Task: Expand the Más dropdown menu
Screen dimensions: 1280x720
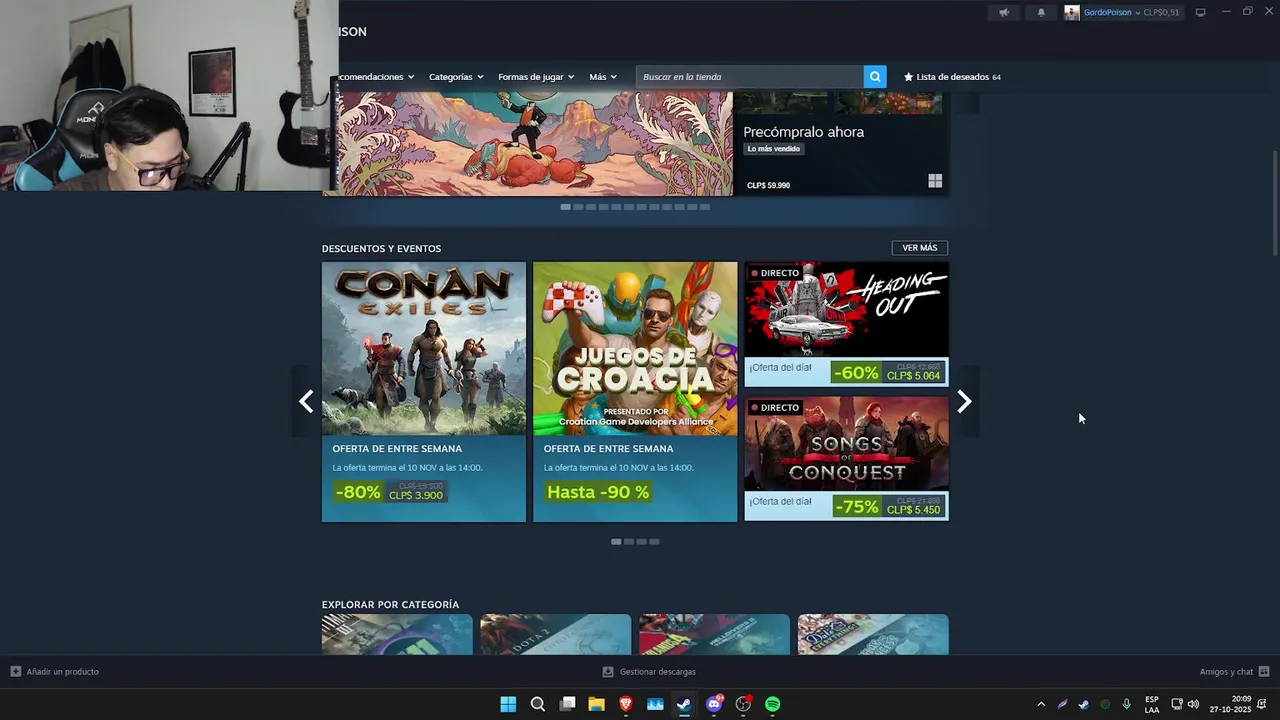Action: (603, 77)
